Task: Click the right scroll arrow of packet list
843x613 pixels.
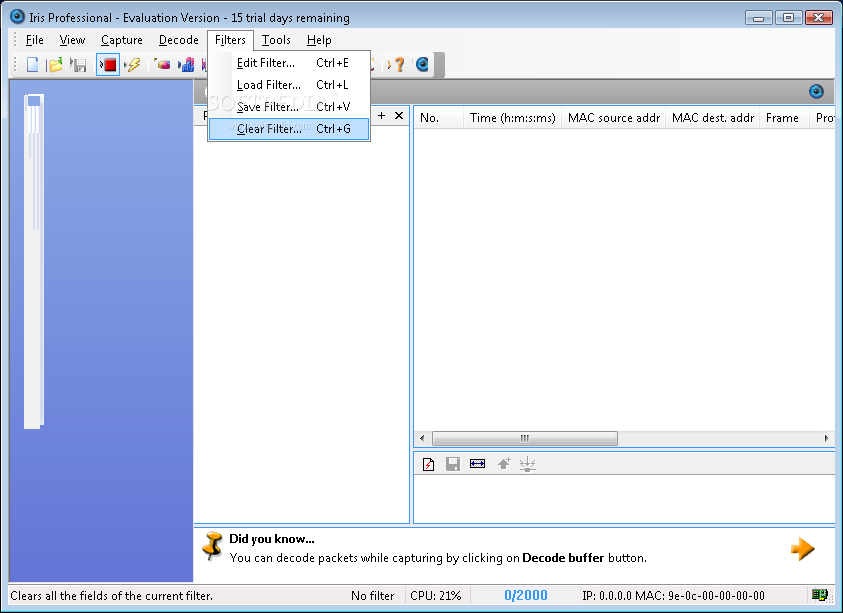Action: [x=826, y=438]
